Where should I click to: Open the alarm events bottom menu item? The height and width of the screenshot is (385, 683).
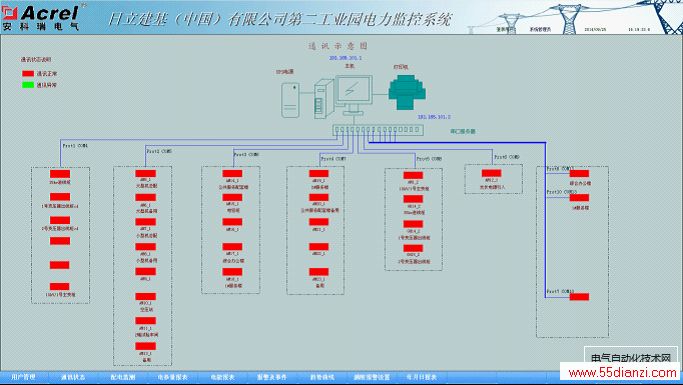point(272,377)
